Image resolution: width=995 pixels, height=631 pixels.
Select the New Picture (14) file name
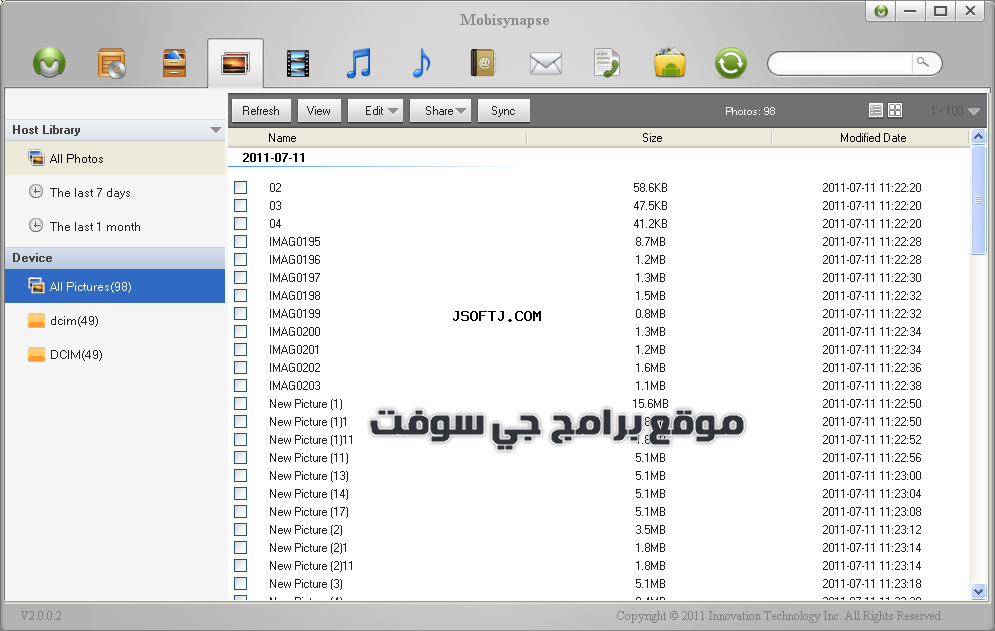click(308, 494)
